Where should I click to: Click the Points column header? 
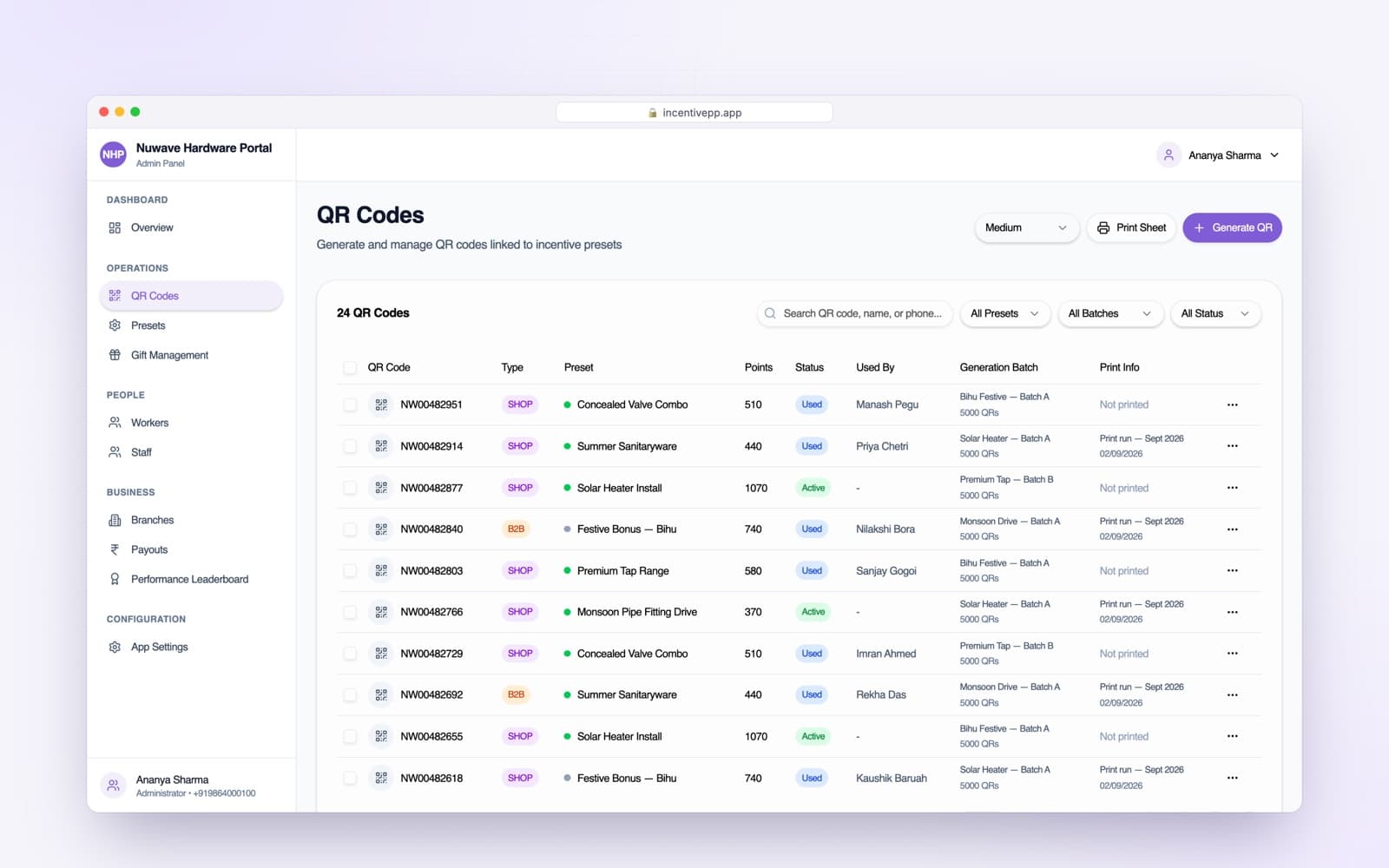(758, 367)
